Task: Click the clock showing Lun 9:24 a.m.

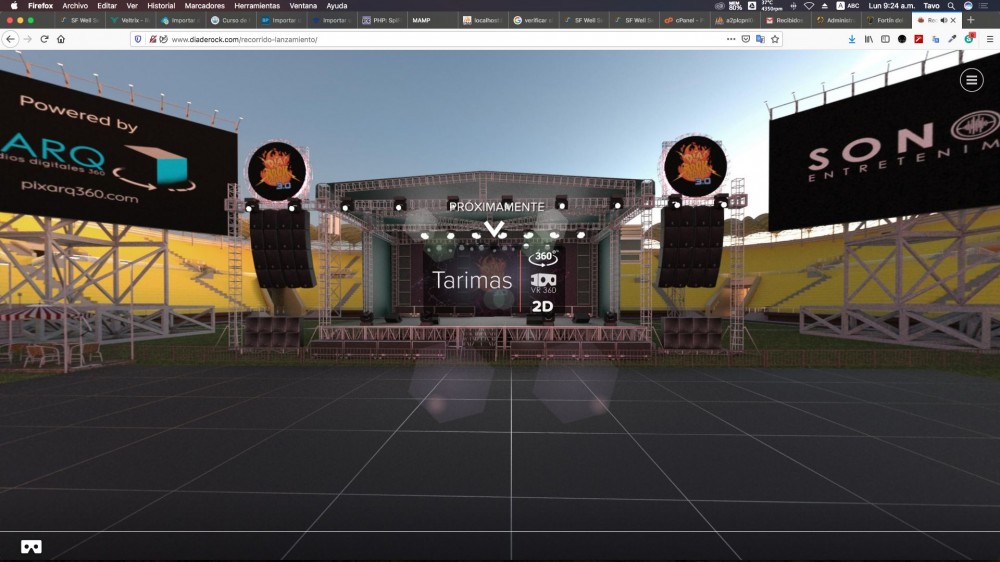Action: 892,6
